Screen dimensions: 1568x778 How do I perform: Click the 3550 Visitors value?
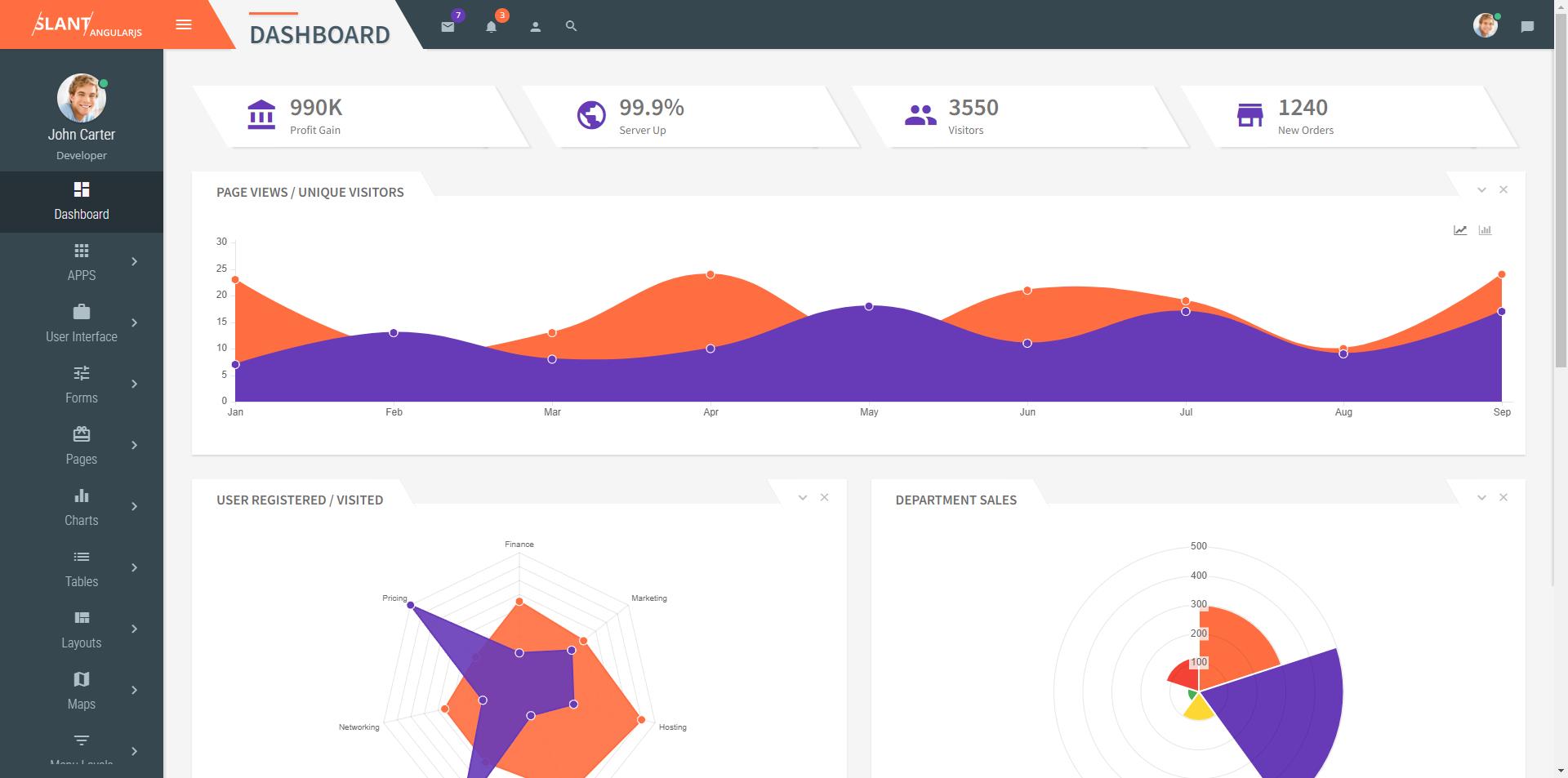973,108
